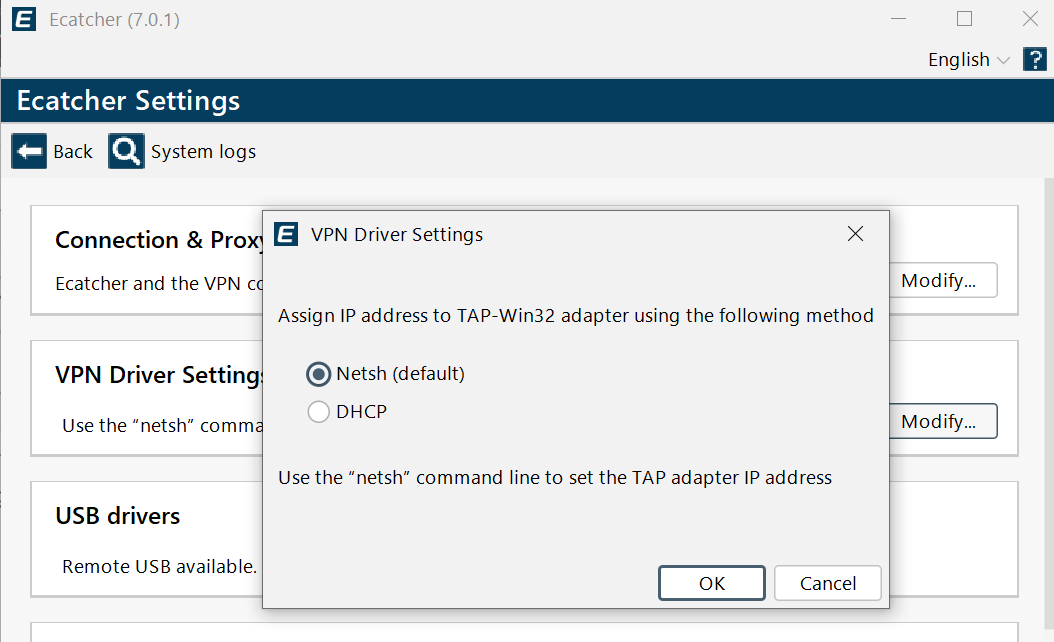Click Cancel in VPN Driver dialog
The width and height of the screenshot is (1054, 642).
coord(827,583)
